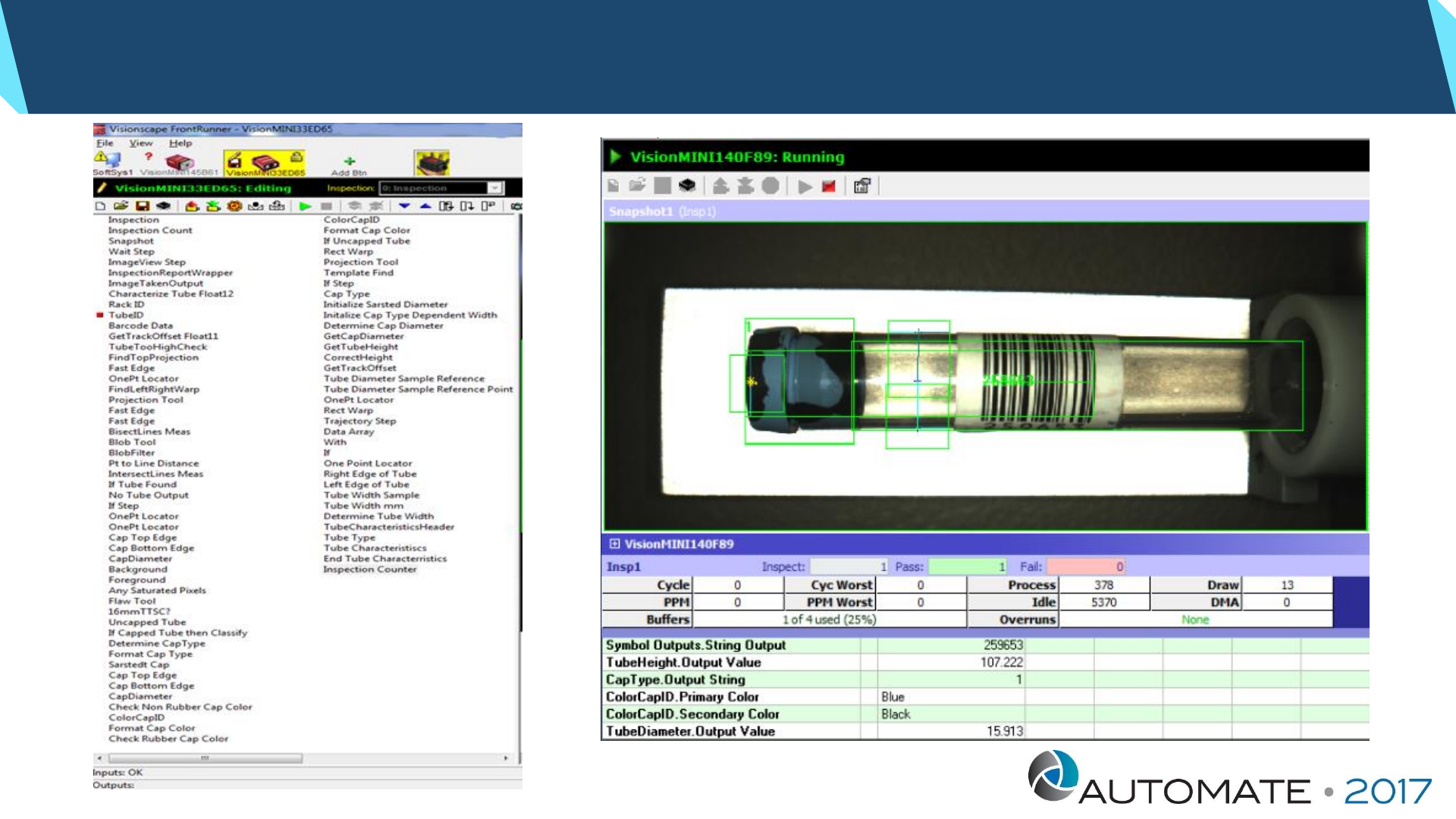Expand the VisionMINI140F89 report panel
This screenshot has height=819, width=1456.
click(614, 544)
